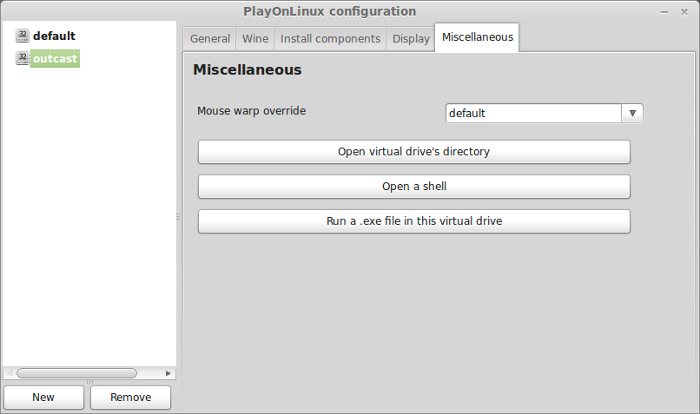Select the outcast virtual drive

tap(55, 59)
